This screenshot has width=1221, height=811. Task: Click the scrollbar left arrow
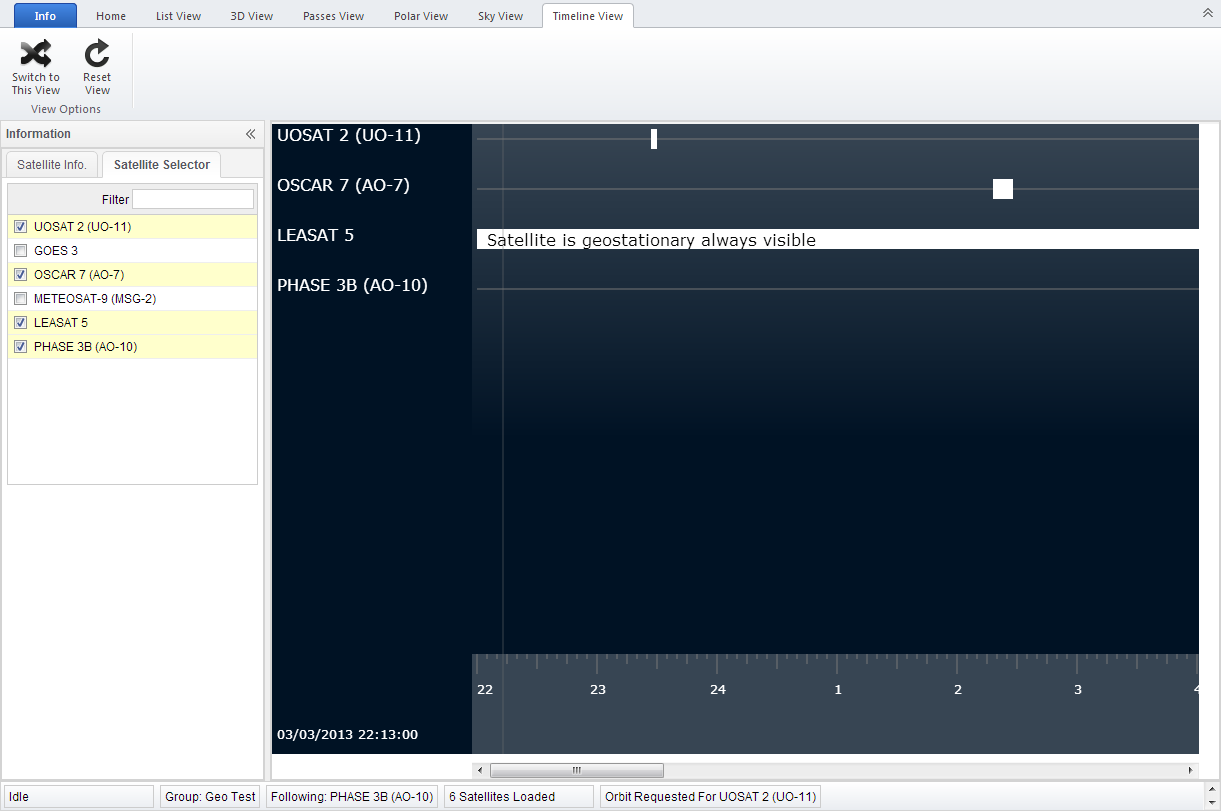coord(480,770)
